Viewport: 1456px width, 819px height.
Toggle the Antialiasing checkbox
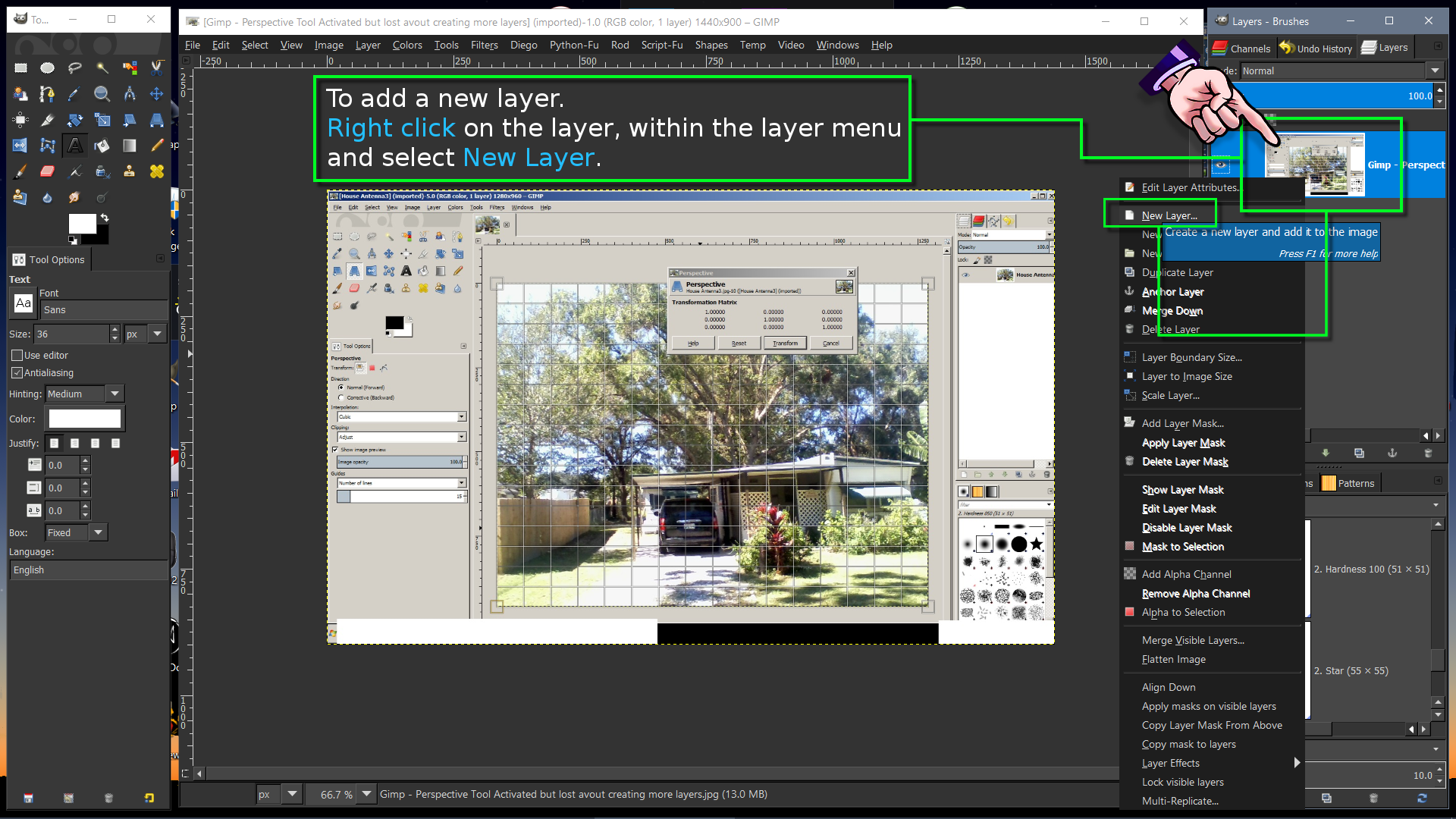point(17,373)
